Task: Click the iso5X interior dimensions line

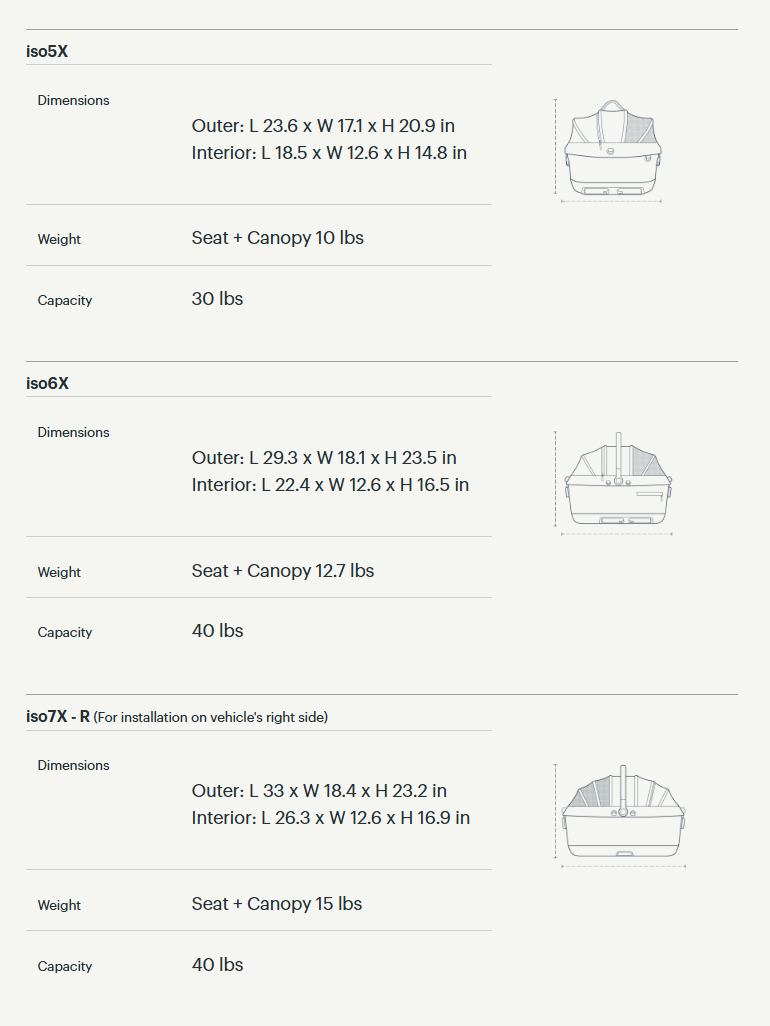Action: tap(329, 153)
